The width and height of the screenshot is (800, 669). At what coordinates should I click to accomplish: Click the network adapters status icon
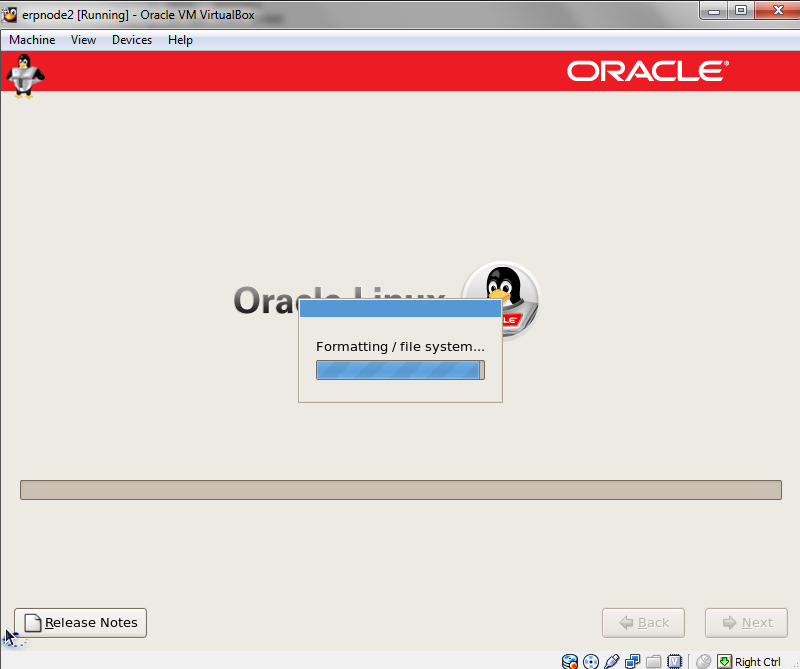click(x=633, y=661)
